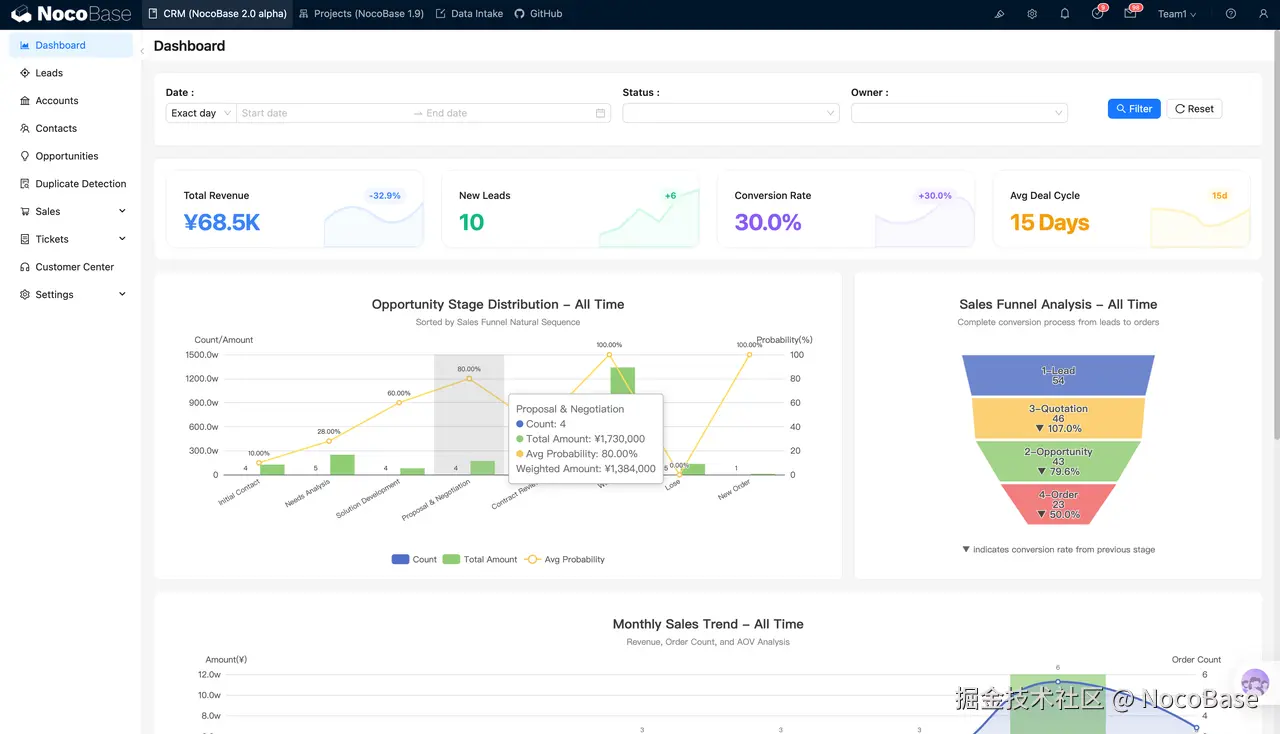
Task: Open the notifications bell icon
Action: [x=1065, y=14]
